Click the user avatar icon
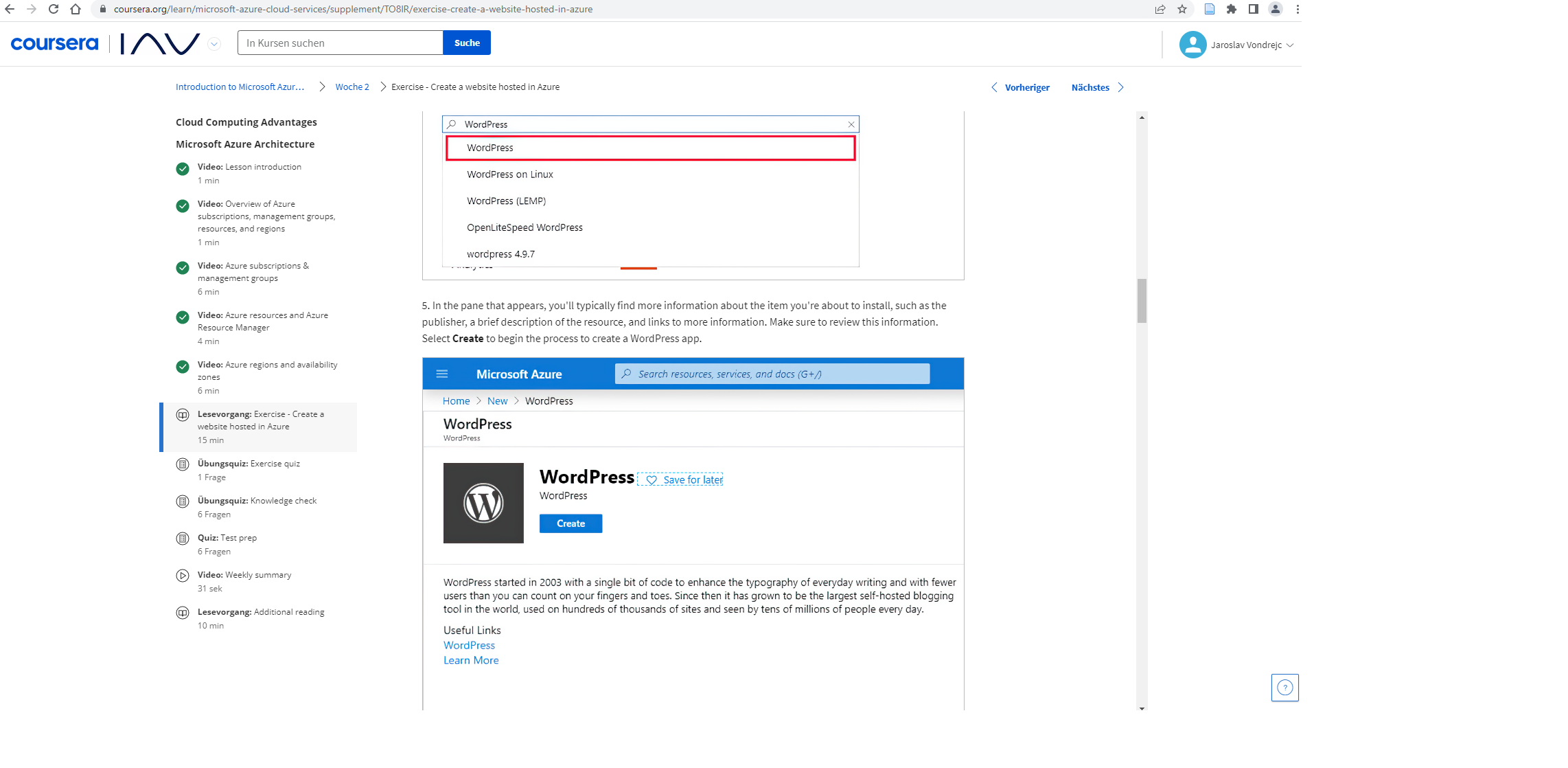This screenshot has width=1568, height=768. [x=1193, y=45]
